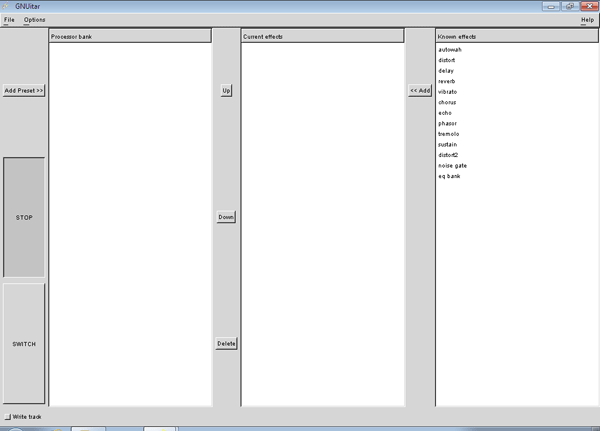Open the File menu
Image resolution: width=600 pixels, height=431 pixels.
(x=8, y=20)
